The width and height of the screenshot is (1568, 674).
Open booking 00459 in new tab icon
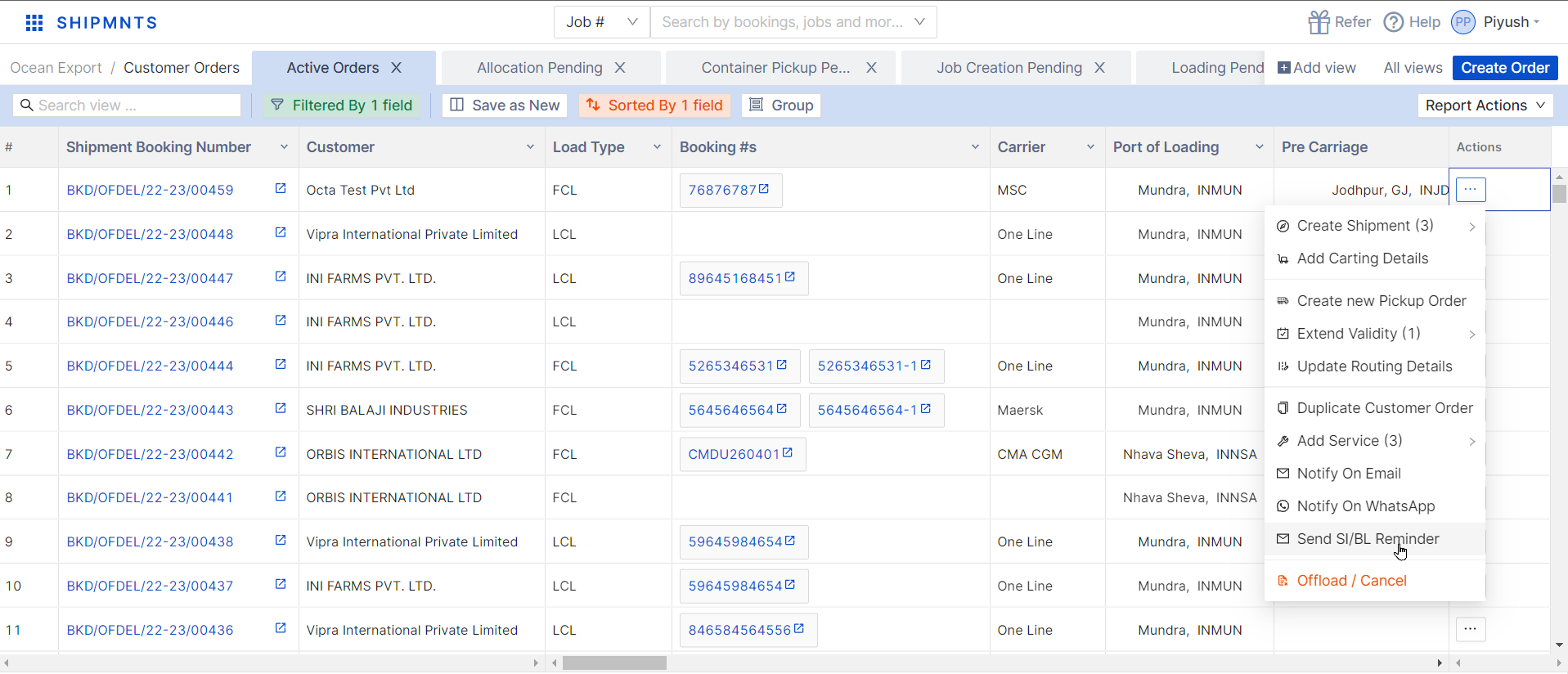point(281,189)
